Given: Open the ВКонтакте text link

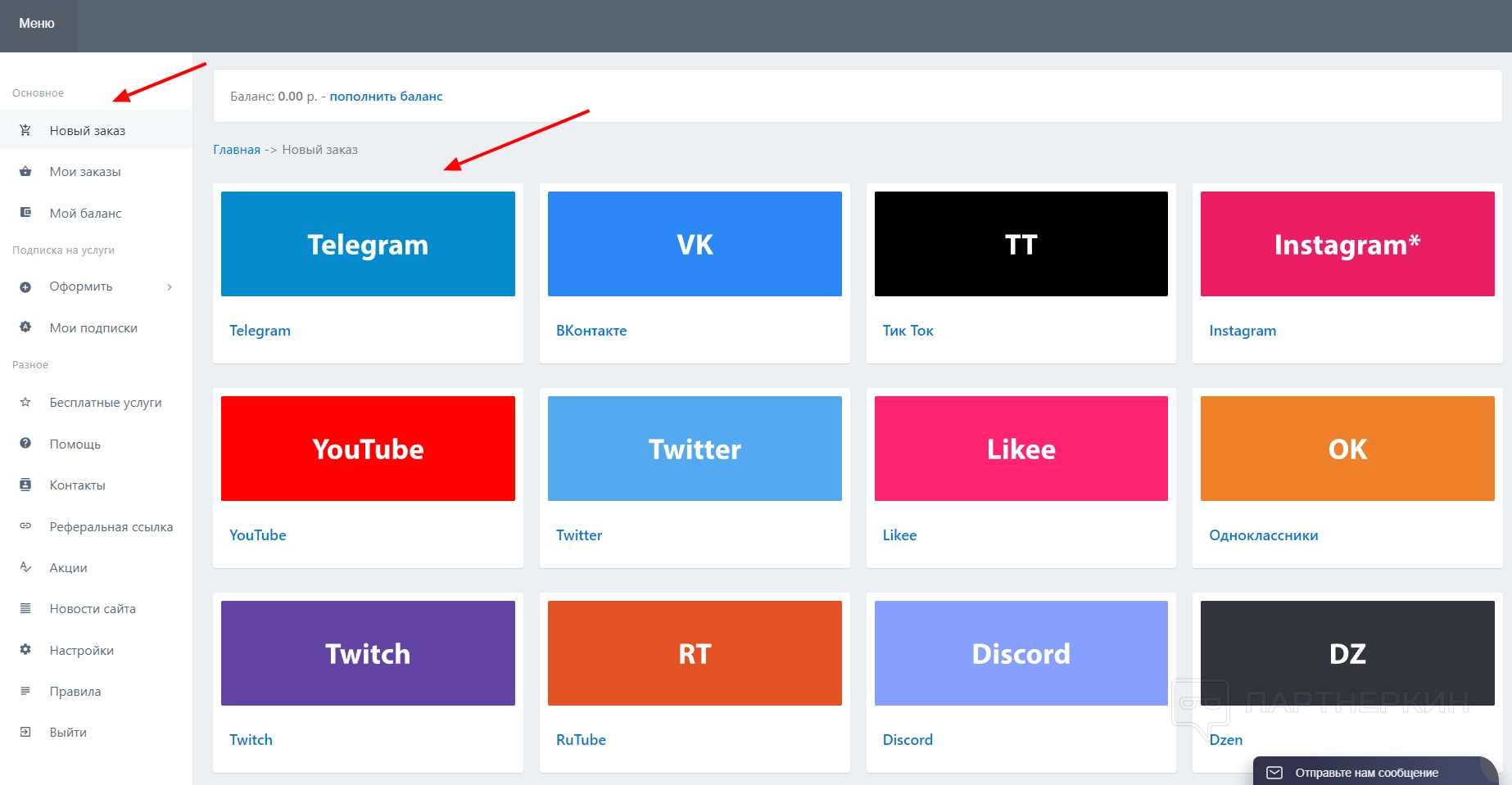Looking at the screenshot, I should tap(591, 330).
